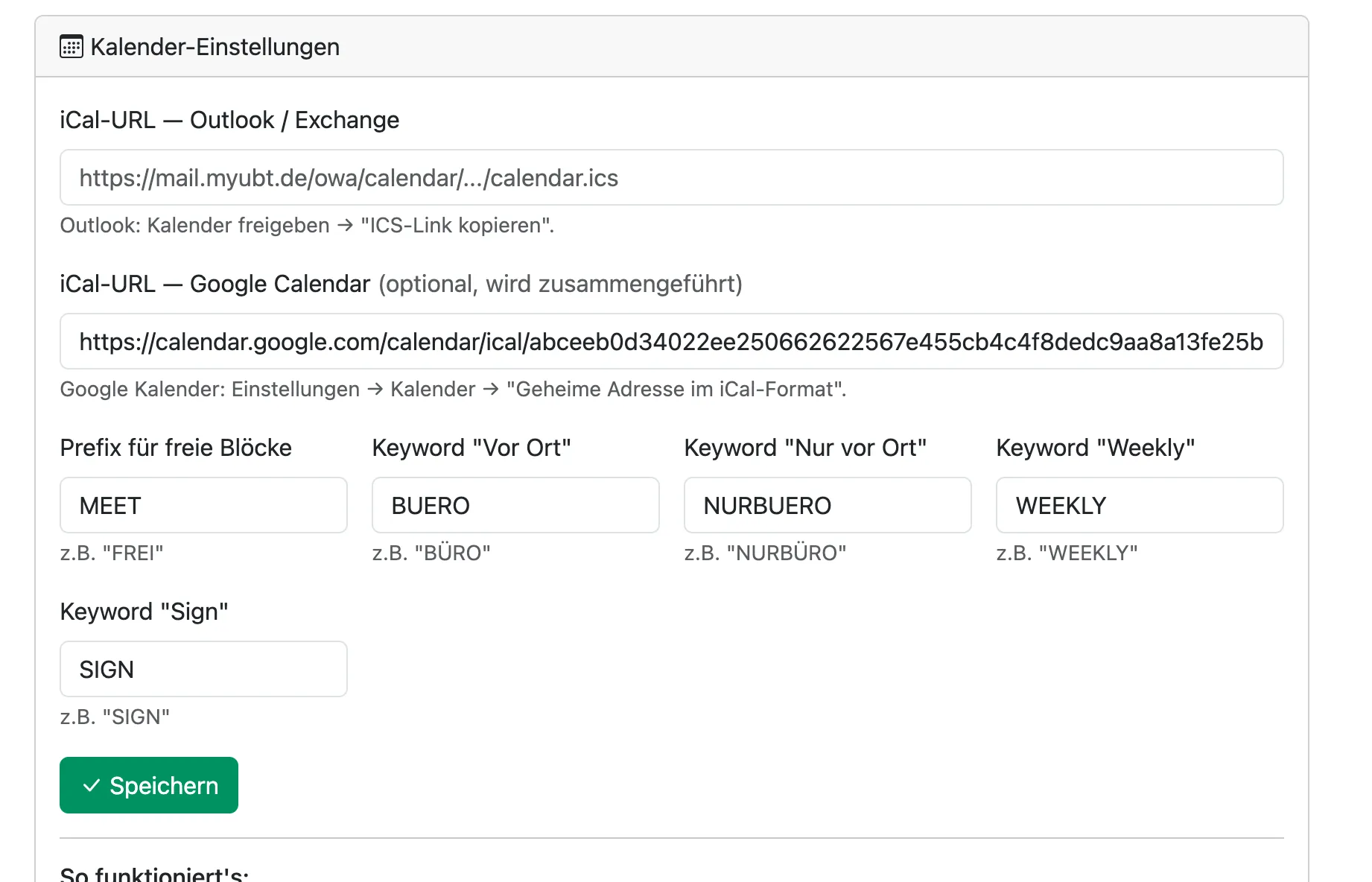Click the Keyword "Nur vor Ort" label
Viewport: 1372px width, 882px height.
(805, 448)
